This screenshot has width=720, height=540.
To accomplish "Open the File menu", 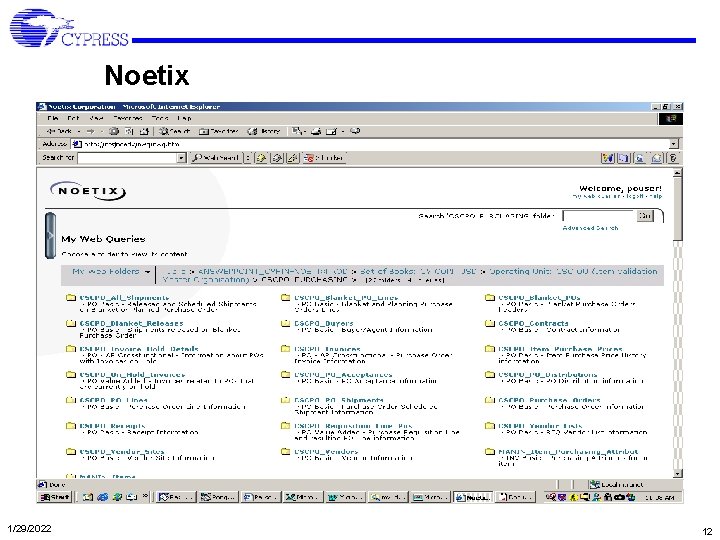I will [52, 118].
